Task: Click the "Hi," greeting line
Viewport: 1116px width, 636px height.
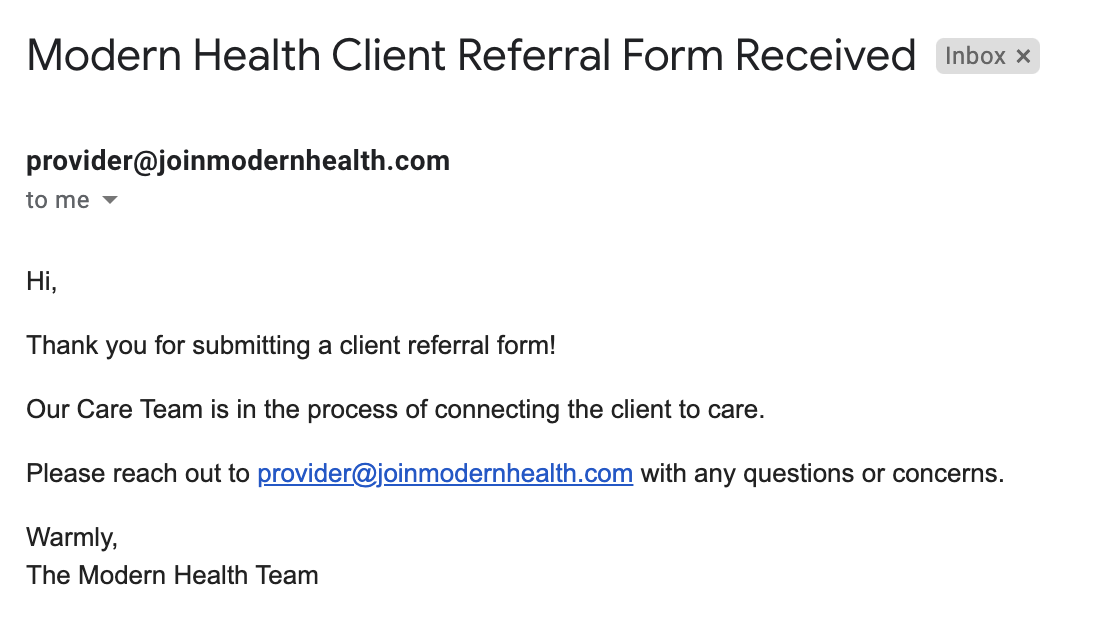Action: [x=42, y=282]
